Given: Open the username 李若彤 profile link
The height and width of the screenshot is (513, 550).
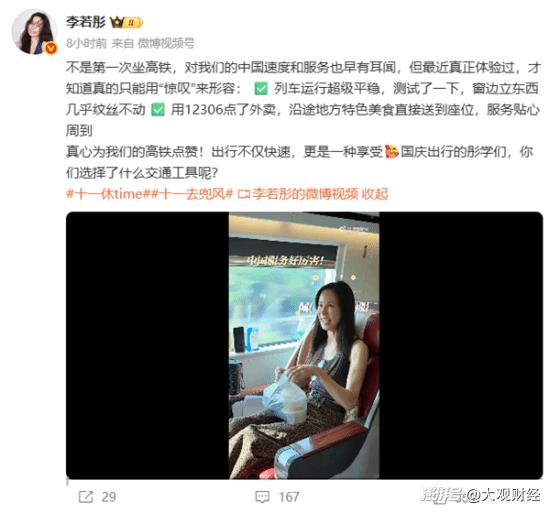Looking at the screenshot, I should [86, 22].
